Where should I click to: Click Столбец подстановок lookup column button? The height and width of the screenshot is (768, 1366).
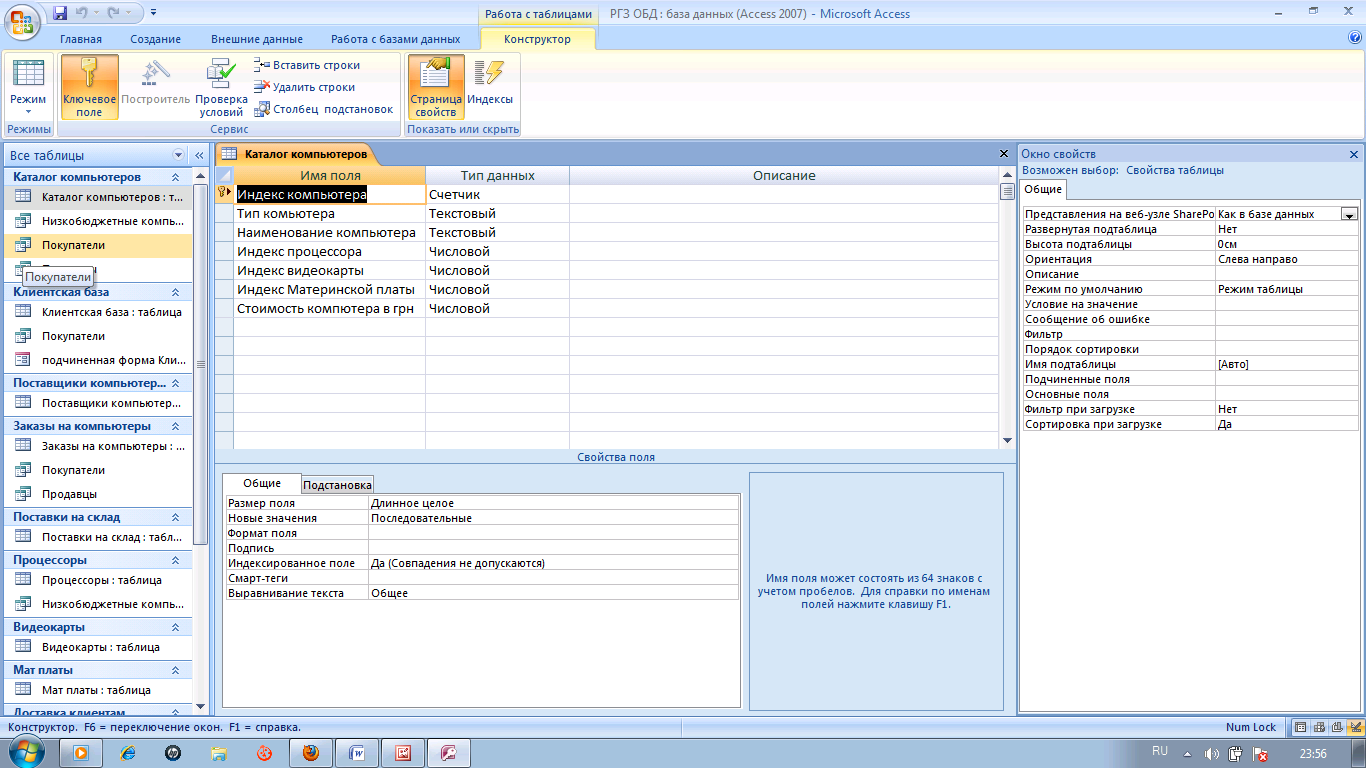tap(325, 109)
